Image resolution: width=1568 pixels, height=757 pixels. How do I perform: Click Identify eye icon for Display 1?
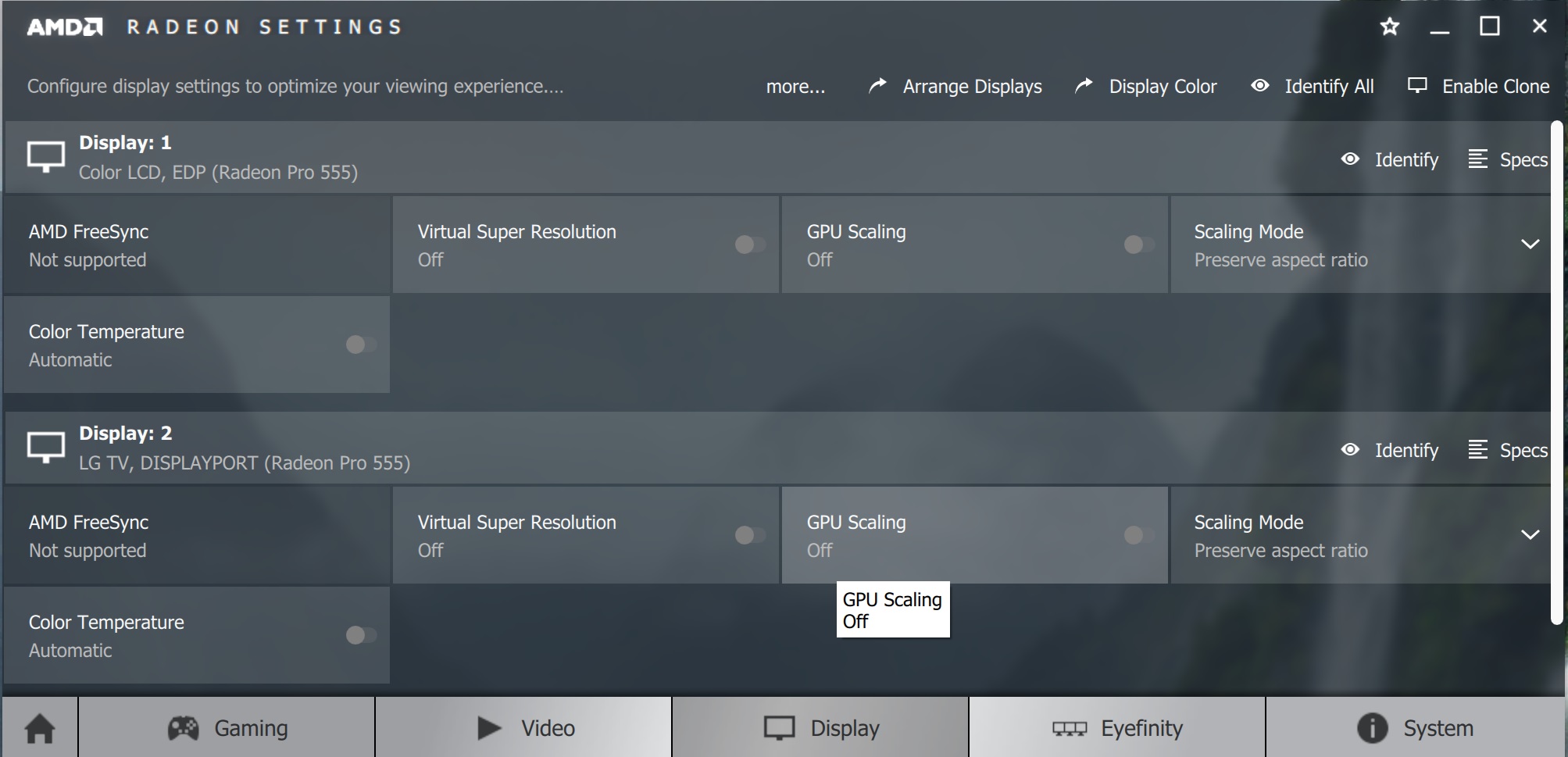coord(1350,159)
